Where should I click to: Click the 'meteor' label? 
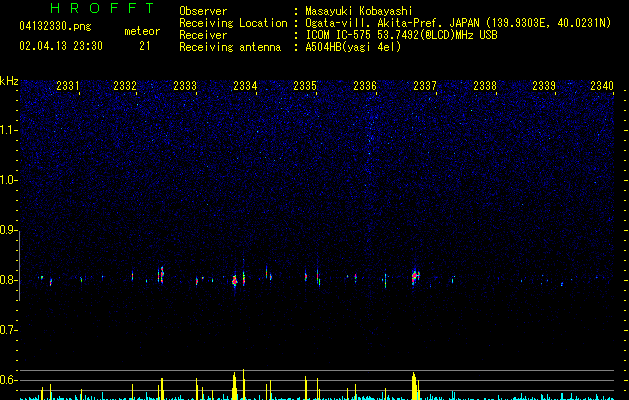(142, 31)
